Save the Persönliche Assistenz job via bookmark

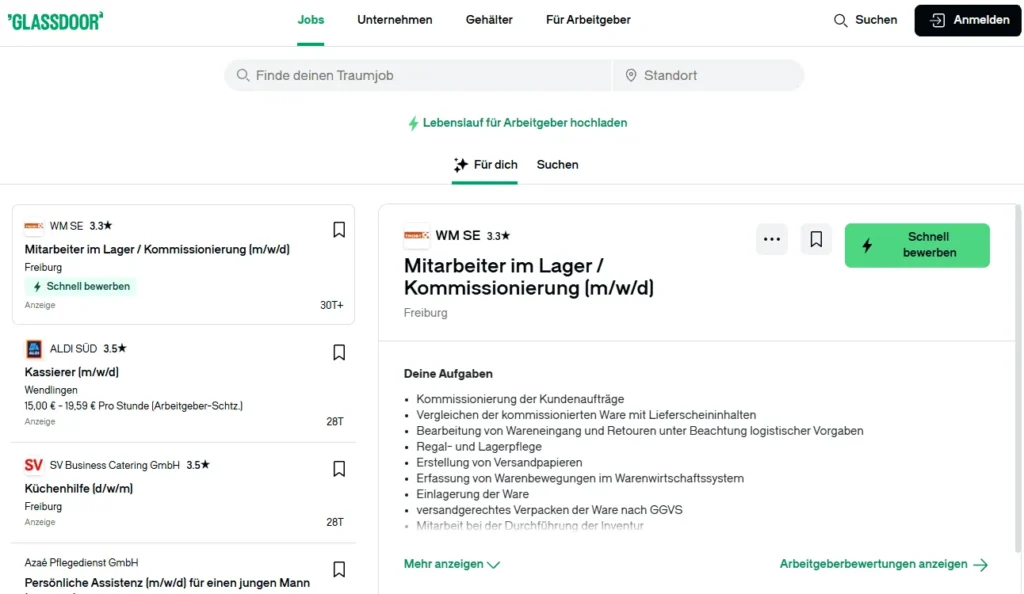pos(339,571)
